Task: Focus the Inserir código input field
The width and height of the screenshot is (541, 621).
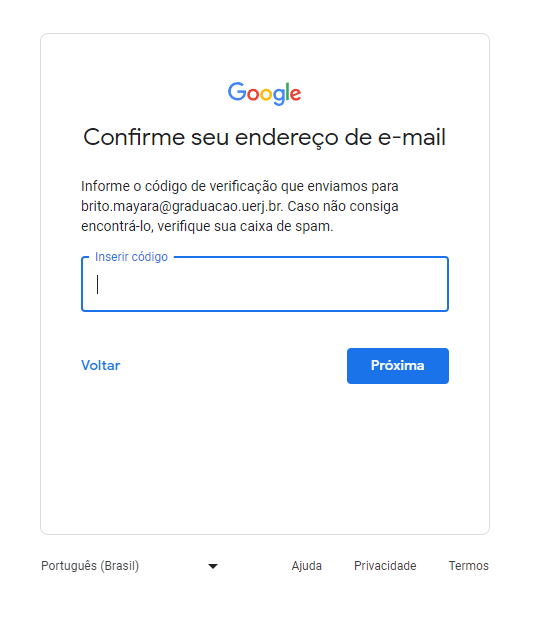Action: pos(265,284)
